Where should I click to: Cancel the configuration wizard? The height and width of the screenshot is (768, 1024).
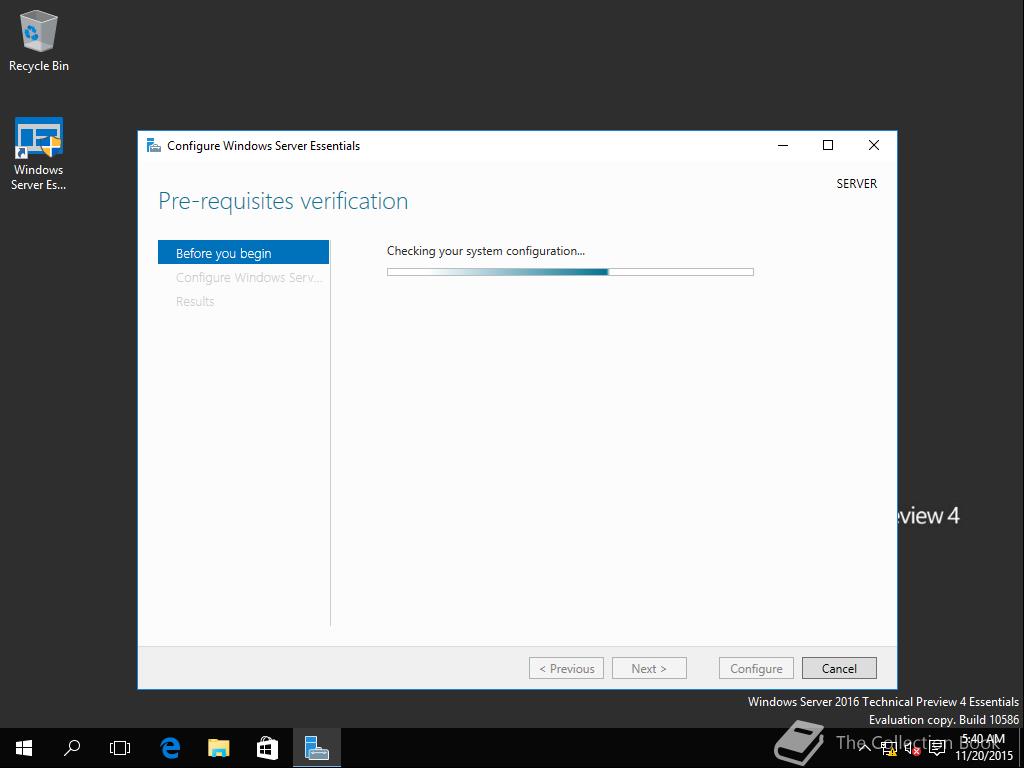pyautogui.click(x=839, y=668)
